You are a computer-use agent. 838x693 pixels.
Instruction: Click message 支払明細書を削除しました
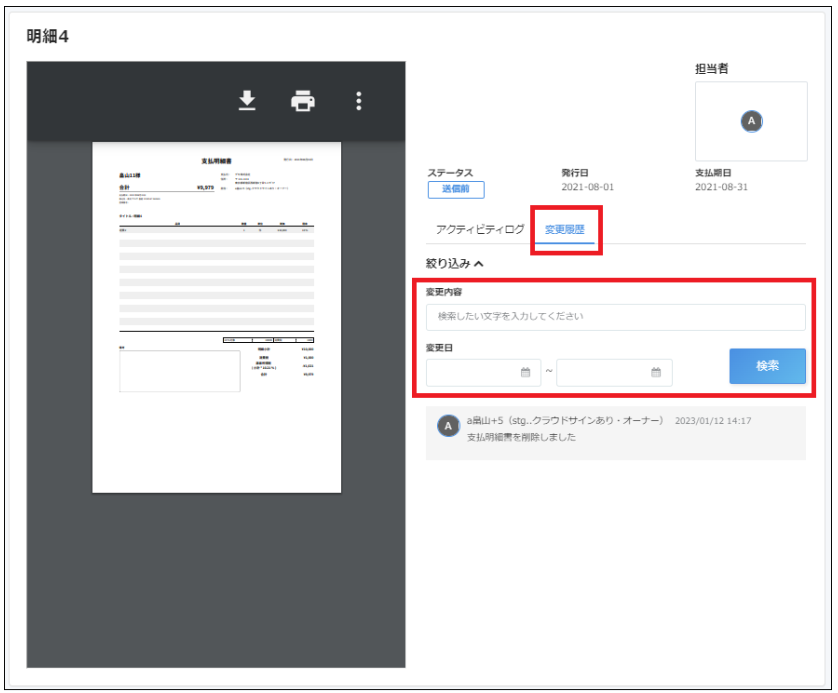(x=521, y=437)
